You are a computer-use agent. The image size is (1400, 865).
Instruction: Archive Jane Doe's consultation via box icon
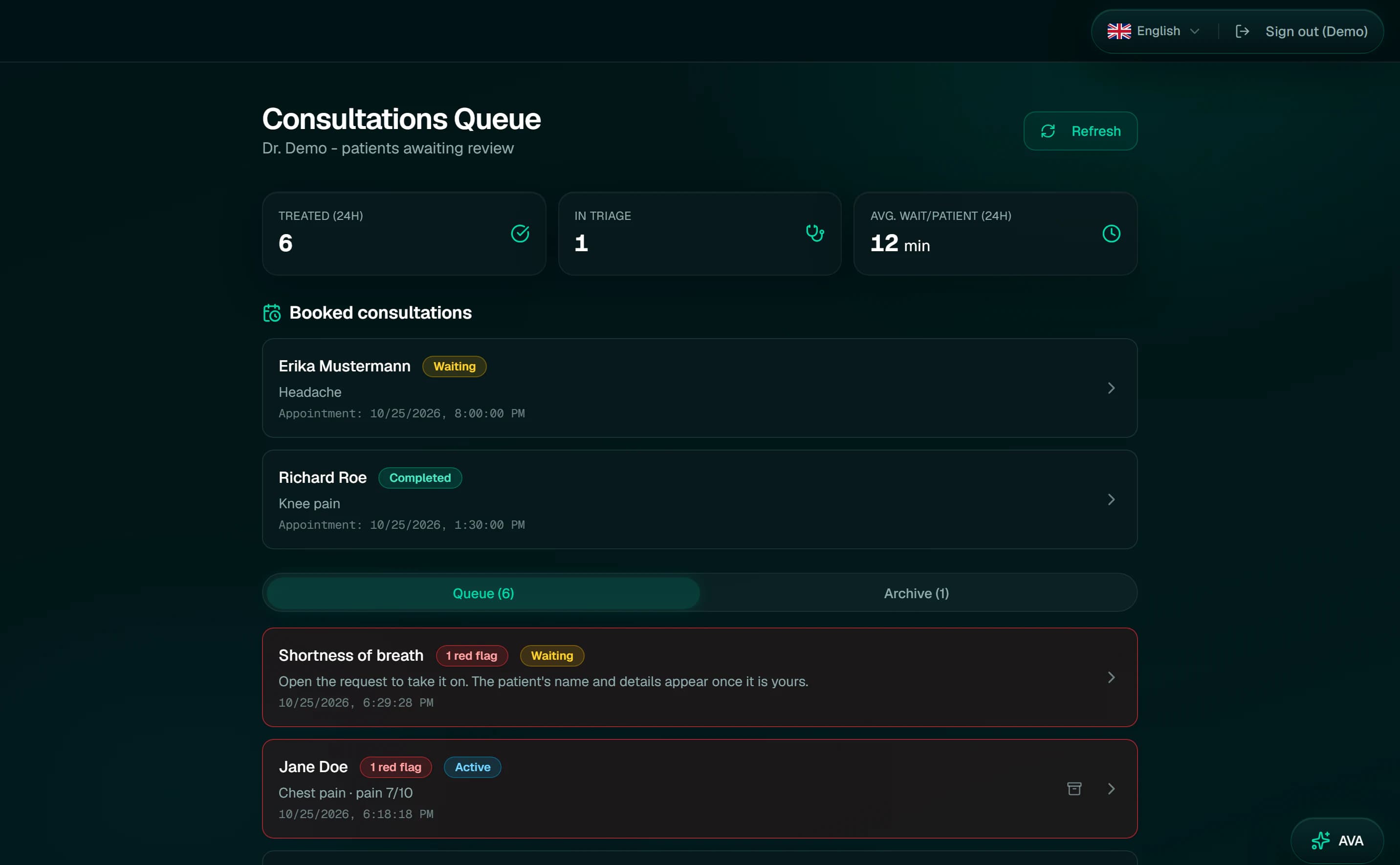pos(1074,789)
